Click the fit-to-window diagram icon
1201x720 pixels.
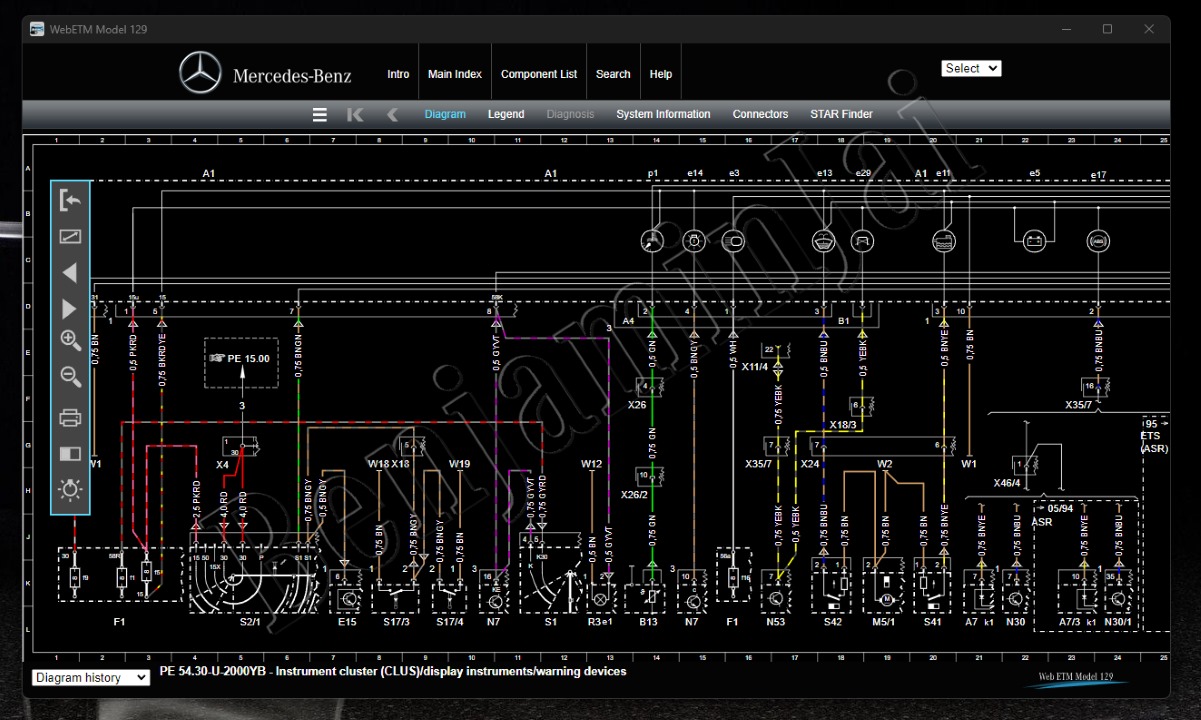pyautogui.click(x=70, y=237)
